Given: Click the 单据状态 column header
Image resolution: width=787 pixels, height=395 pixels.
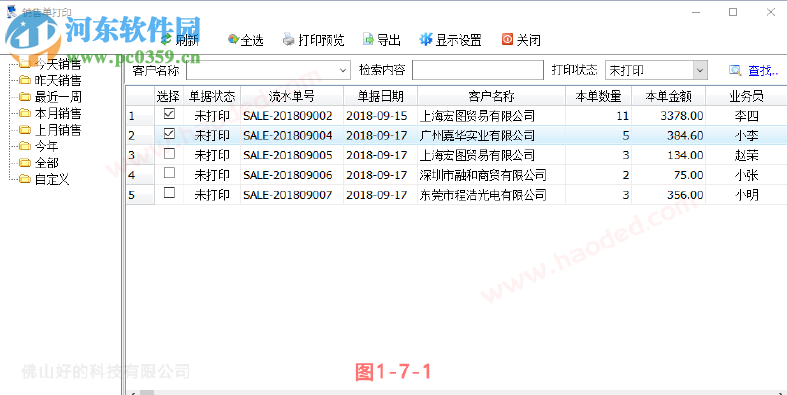Looking at the screenshot, I should pyautogui.click(x=212, y=96).
